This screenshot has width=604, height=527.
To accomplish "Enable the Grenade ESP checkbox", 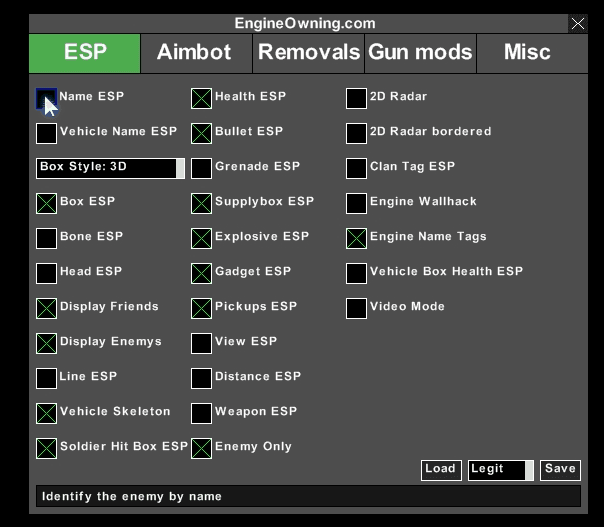I will [x=202, y=168].
